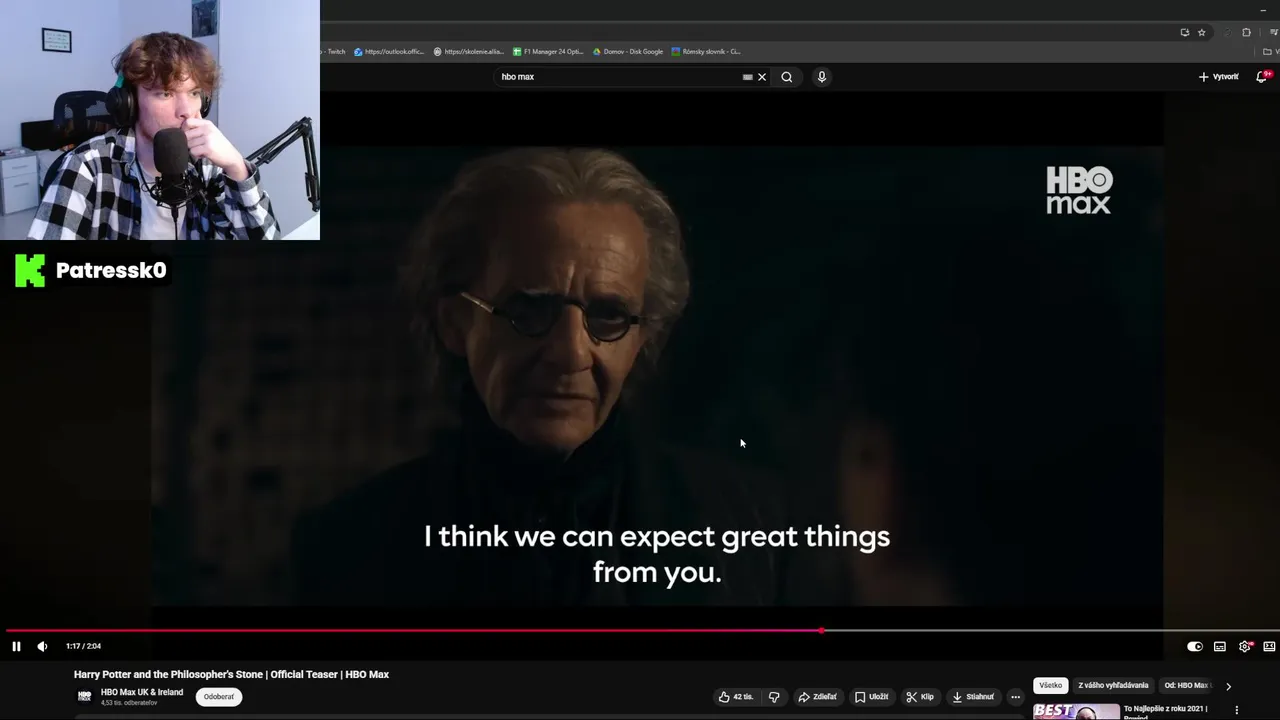Like the video (42 tis.)

[736, 697]
